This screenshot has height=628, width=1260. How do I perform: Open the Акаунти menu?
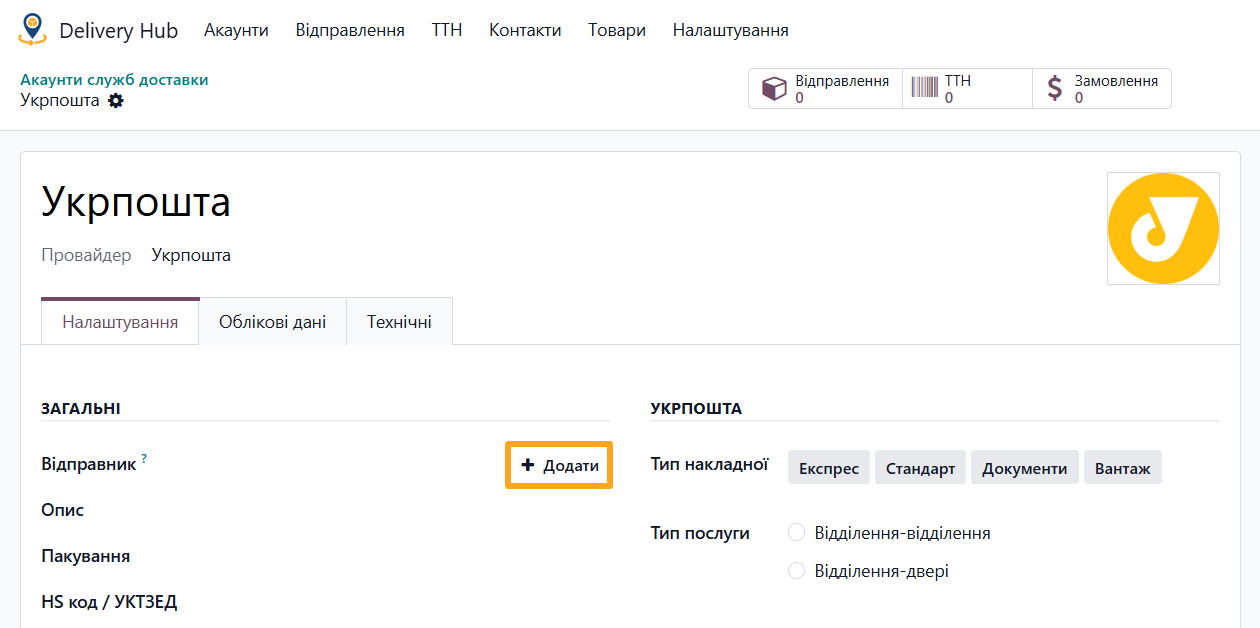[x=236, y=30]
